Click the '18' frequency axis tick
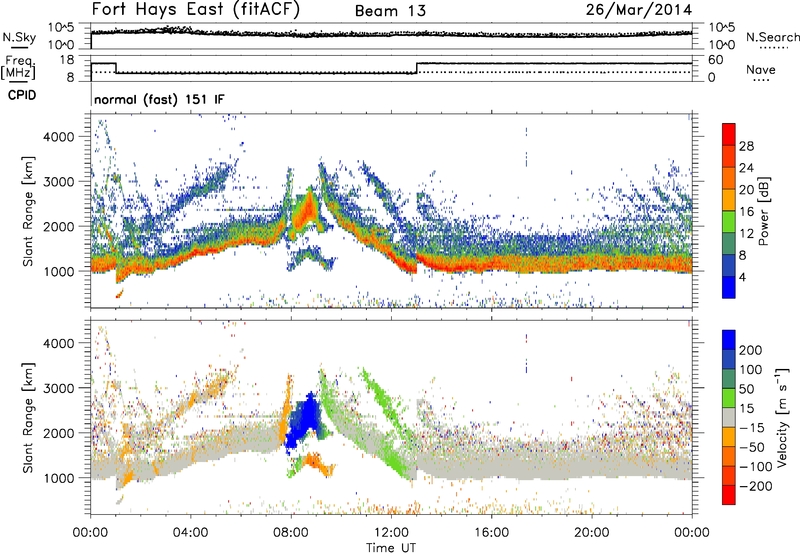The height and width of the screenshot is (554, 800). click(x=67, y=60)
